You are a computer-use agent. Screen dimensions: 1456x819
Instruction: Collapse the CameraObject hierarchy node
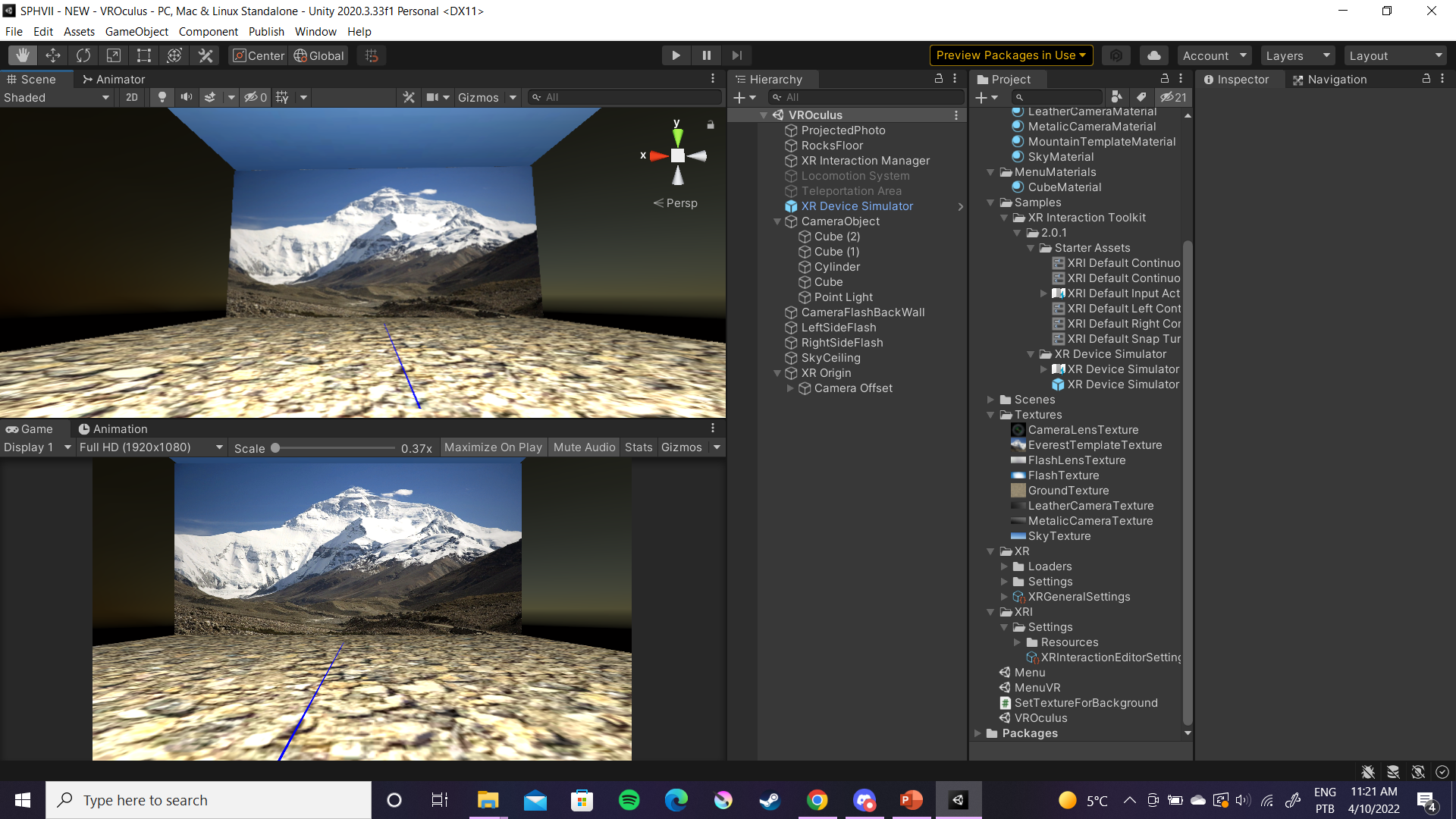(x=777, y=221)
